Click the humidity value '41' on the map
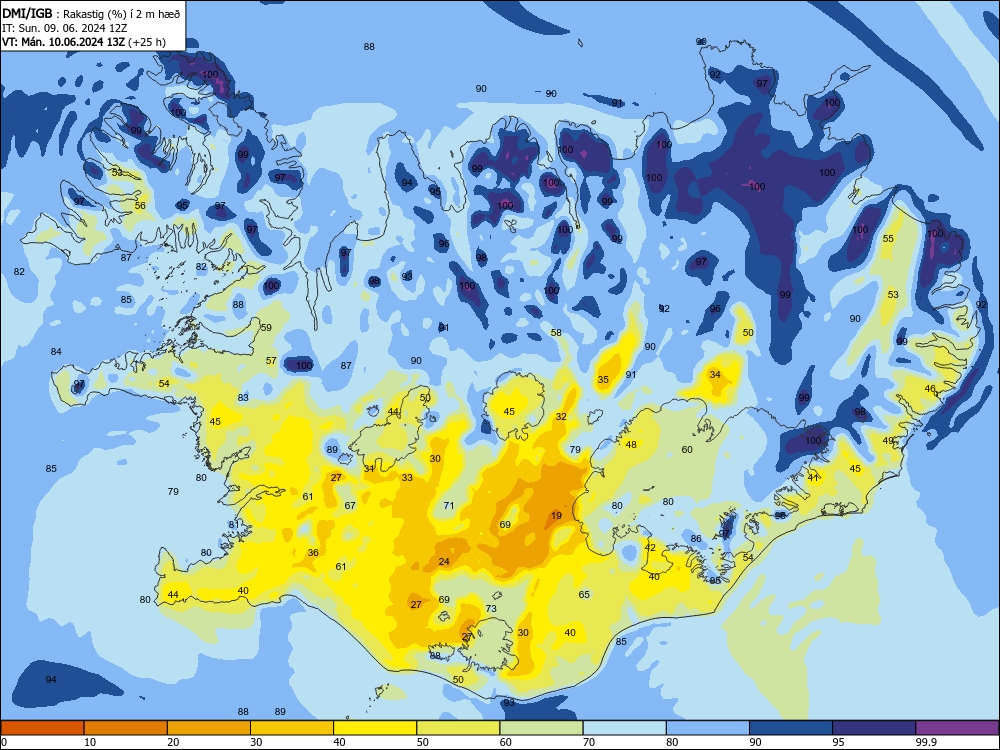Image resolution: width=1000 pixels, height=750 pixels. coord(812,478)
